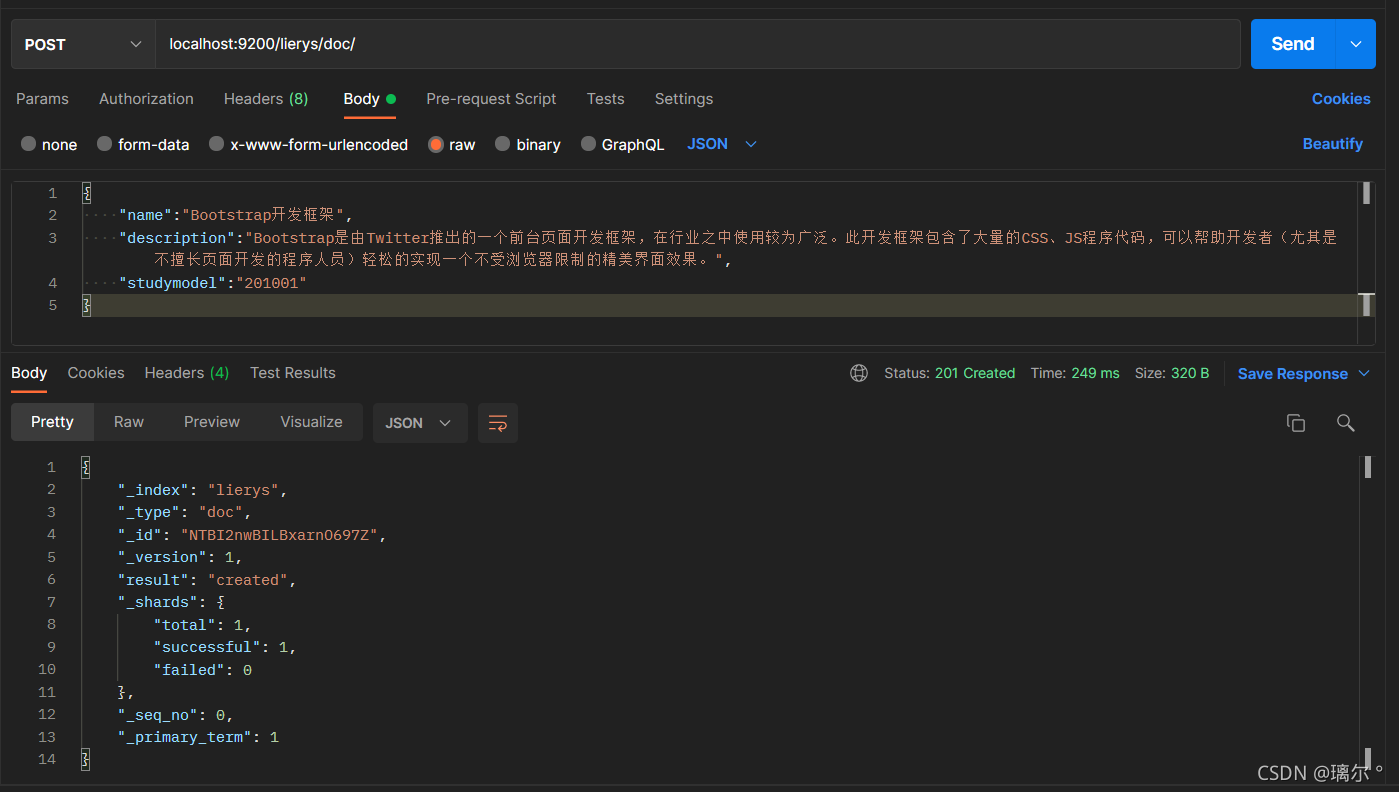The image size is (1399, 792).
Task: Select the raw body radio button
Action: pos(436,144)
